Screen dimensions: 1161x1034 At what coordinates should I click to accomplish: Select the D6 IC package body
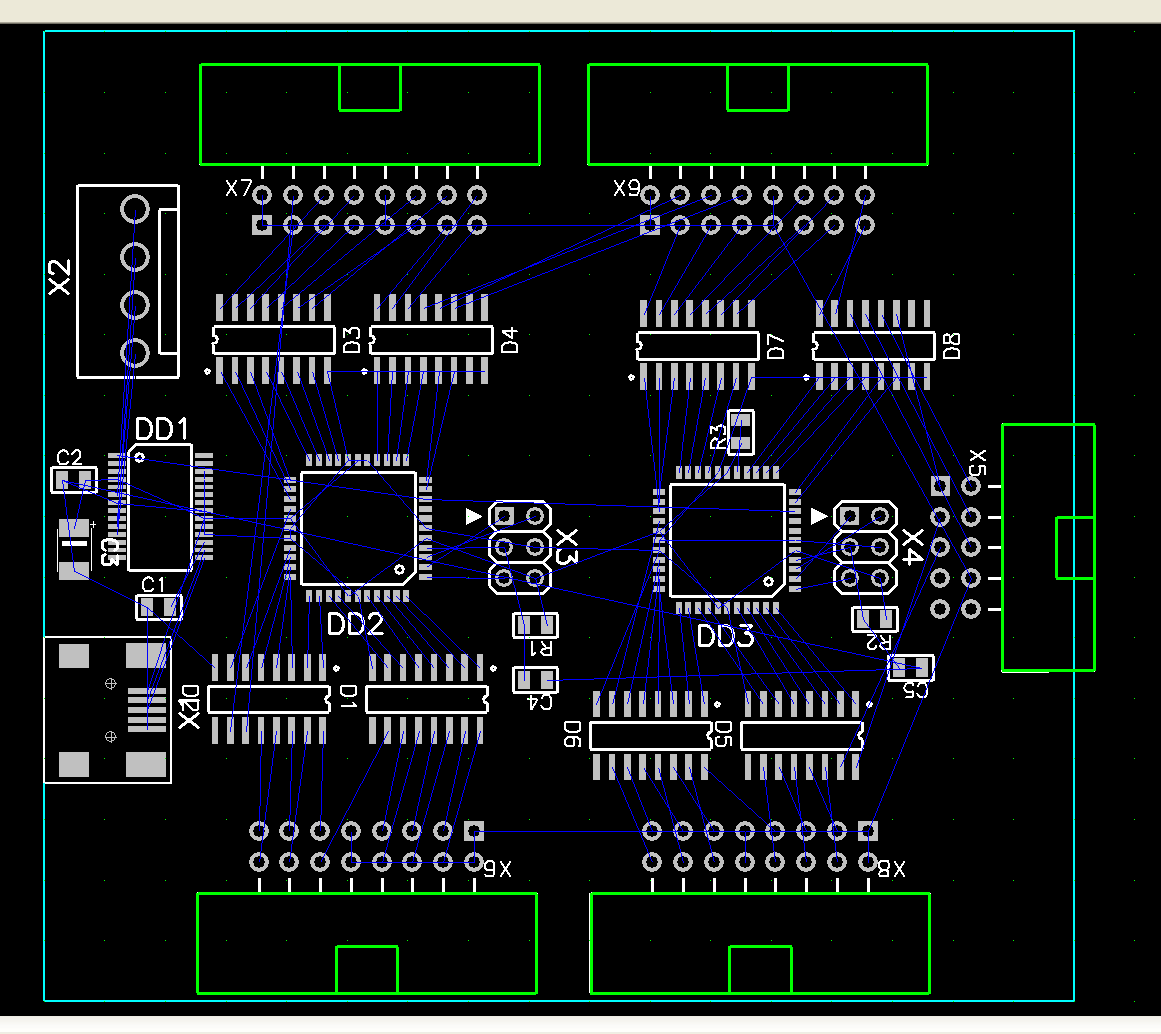click(x=651, y=736)
